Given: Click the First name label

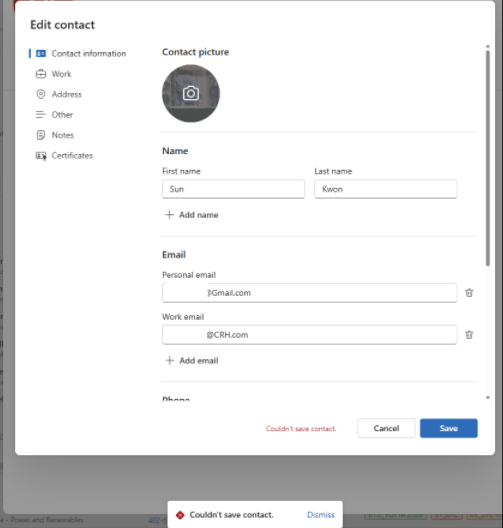Looking at the screenshot, I should point(181,171).
